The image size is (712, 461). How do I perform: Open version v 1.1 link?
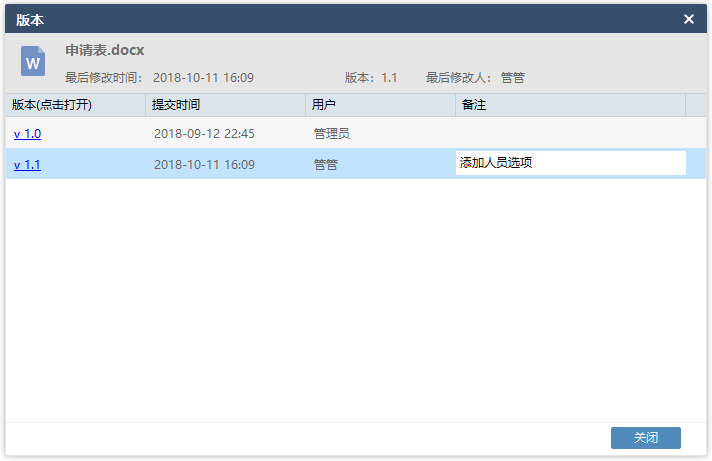27,164
